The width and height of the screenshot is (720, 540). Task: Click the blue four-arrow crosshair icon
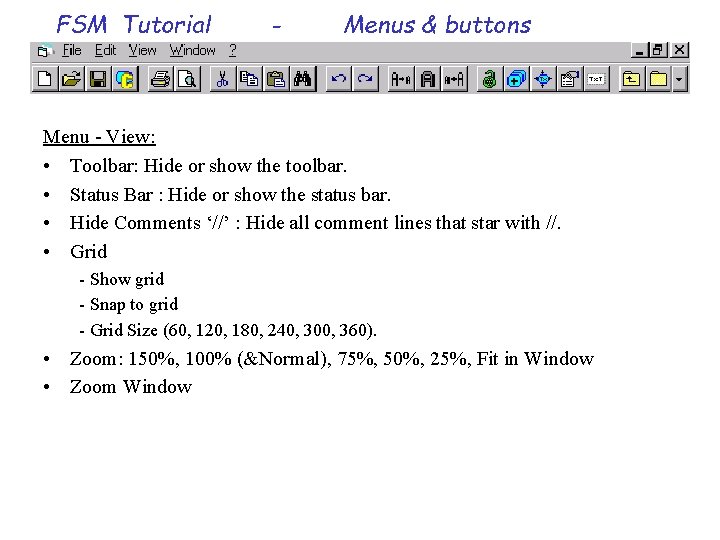(543, 79)
